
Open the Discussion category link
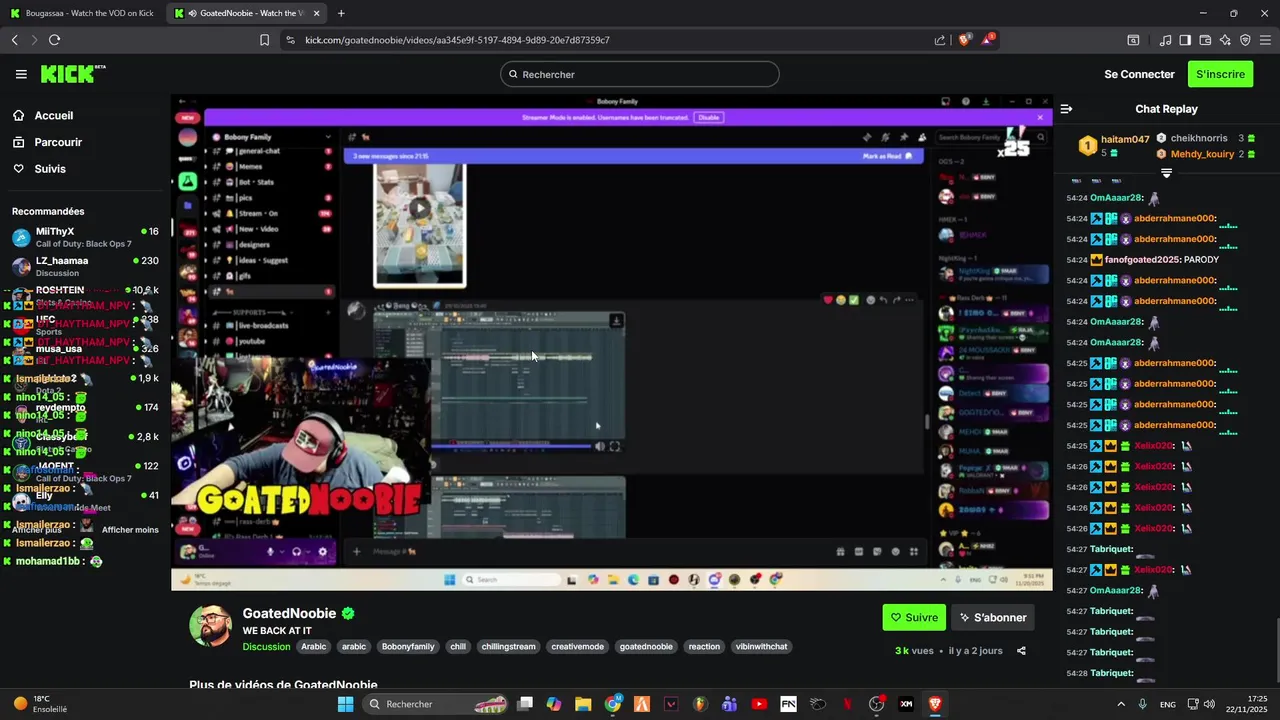(266, 647)
